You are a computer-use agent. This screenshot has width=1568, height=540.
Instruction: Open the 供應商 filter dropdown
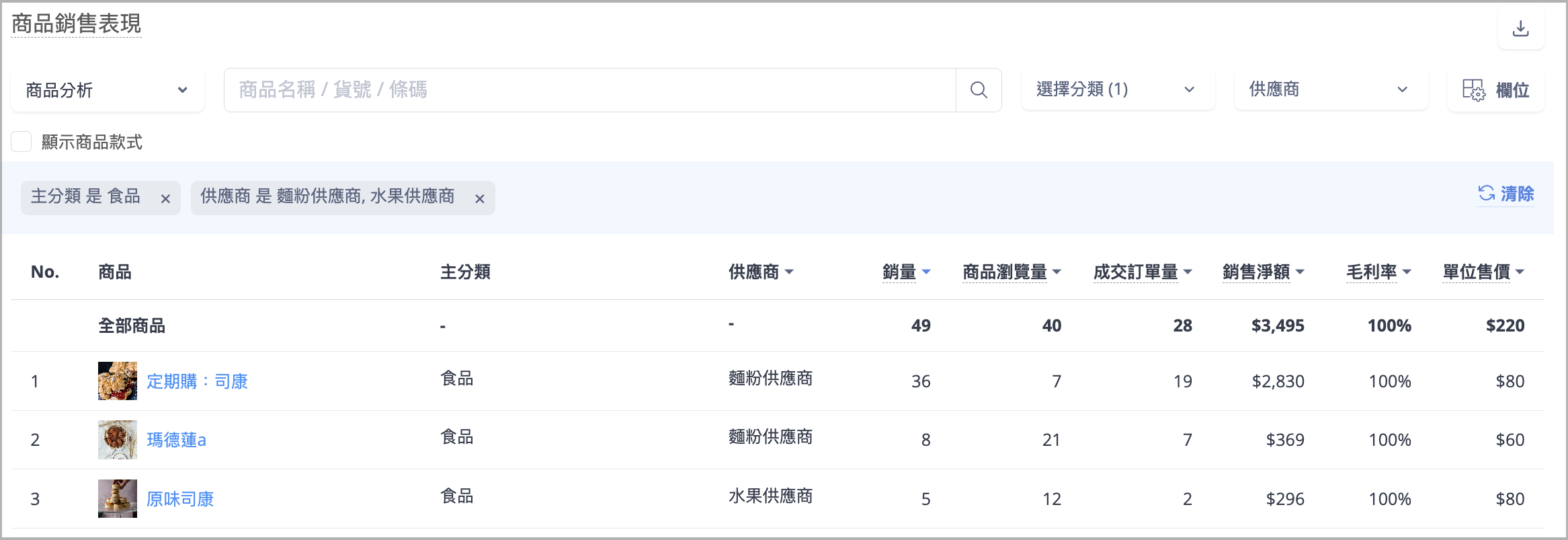(1331, 89)
